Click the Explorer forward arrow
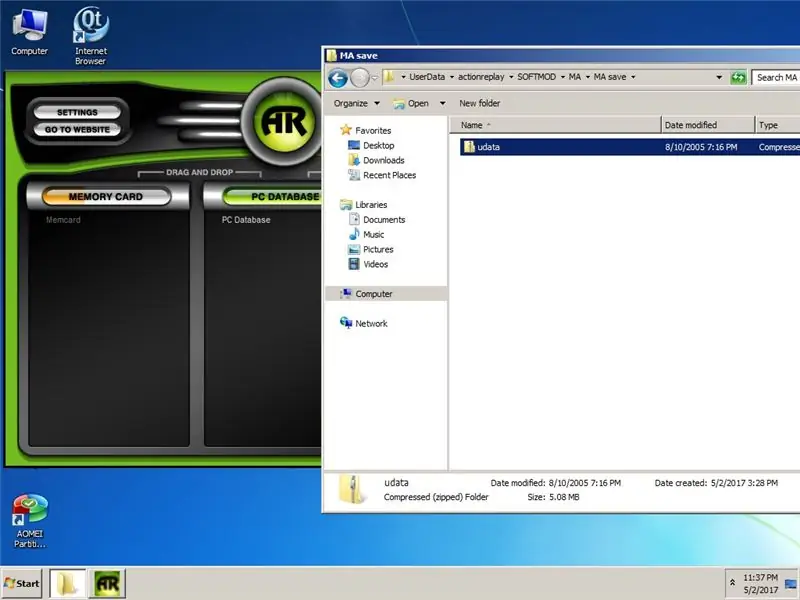The height and width of the screenshot is (600, 800). [x=360, y=78]
